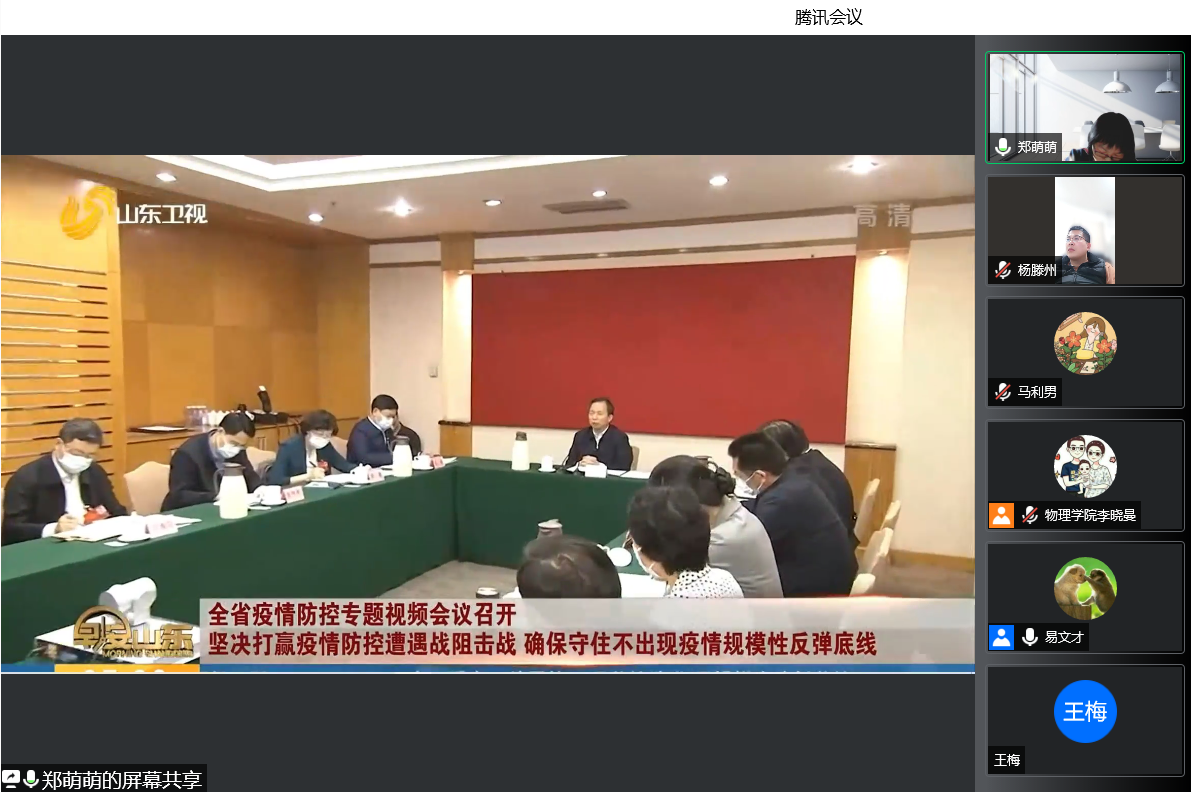Click 郑萌萌's active microphone icon
Screen dimensions: 1191x792
pyautogui.click(x=1003, y=147)
